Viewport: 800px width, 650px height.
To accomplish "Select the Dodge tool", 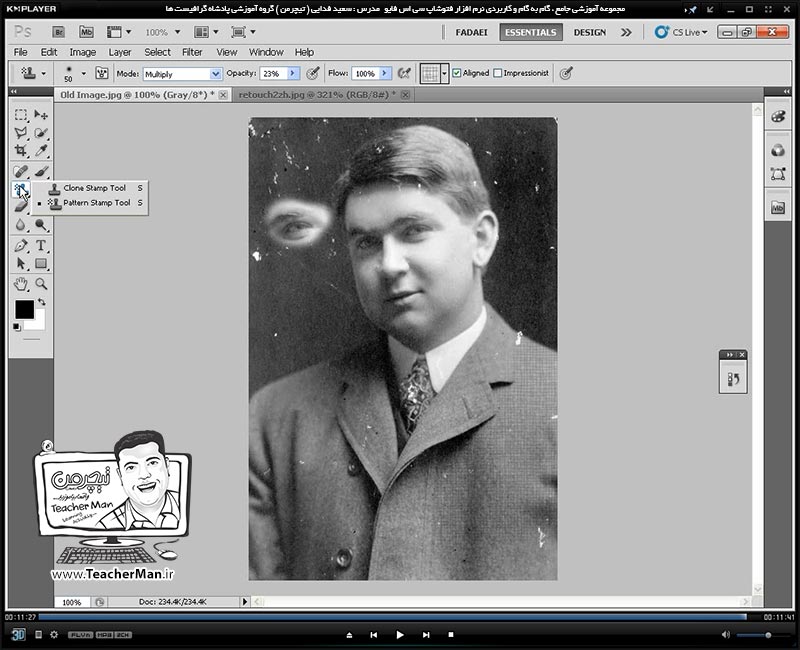I will pos(41,224).
